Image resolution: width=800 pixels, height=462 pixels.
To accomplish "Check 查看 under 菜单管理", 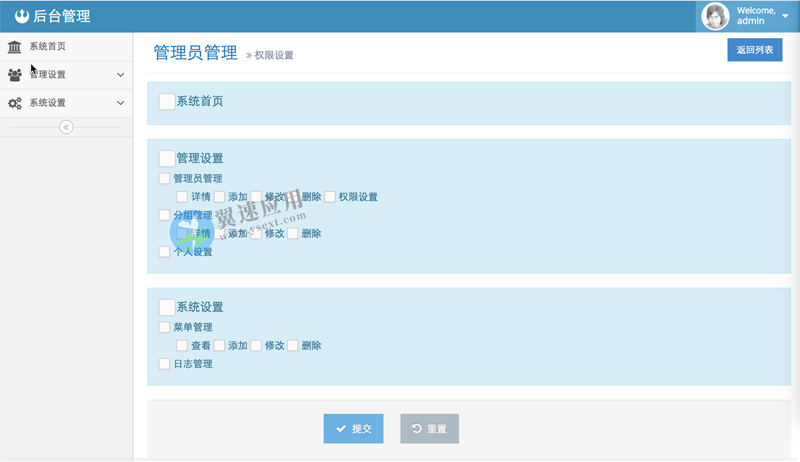I will (182, 346).
